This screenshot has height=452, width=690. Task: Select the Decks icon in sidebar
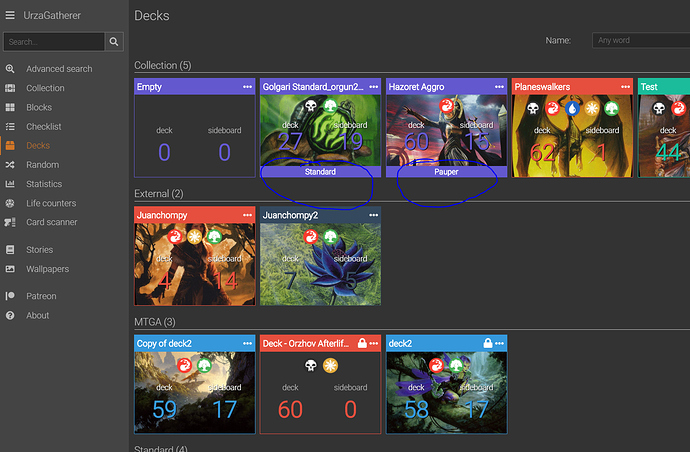(x=10, y=145)
